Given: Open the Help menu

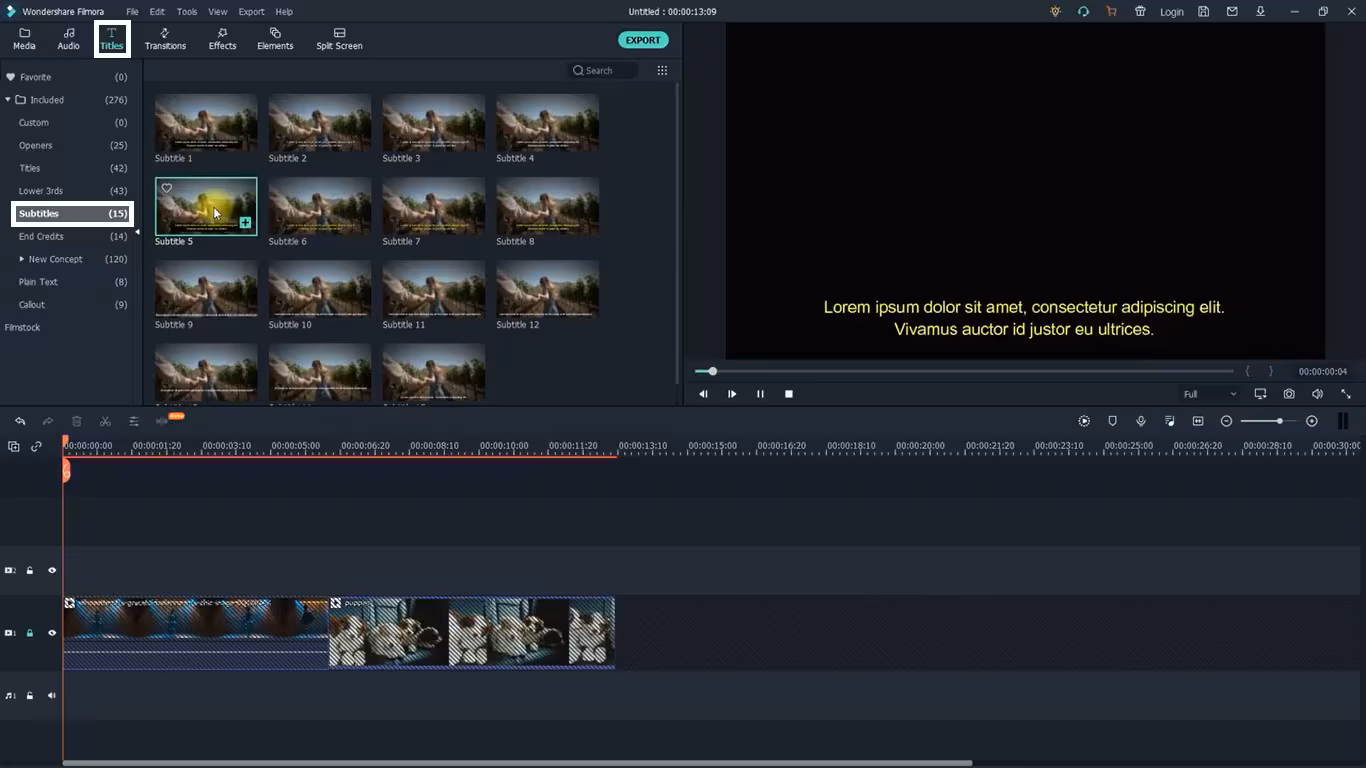Looking at the screenshot, I should click(x=284, y=12).
